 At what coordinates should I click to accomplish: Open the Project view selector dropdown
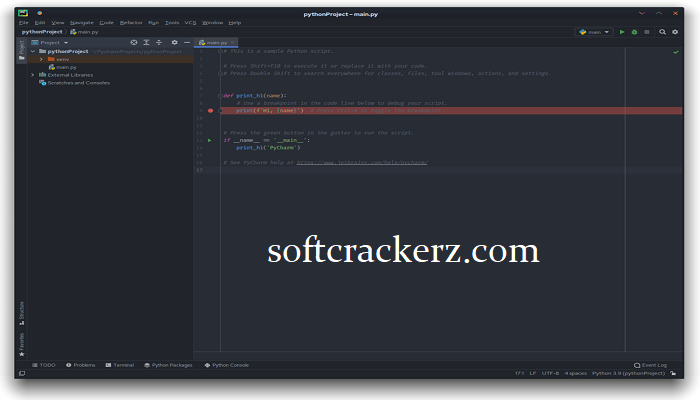coord(50,42)
